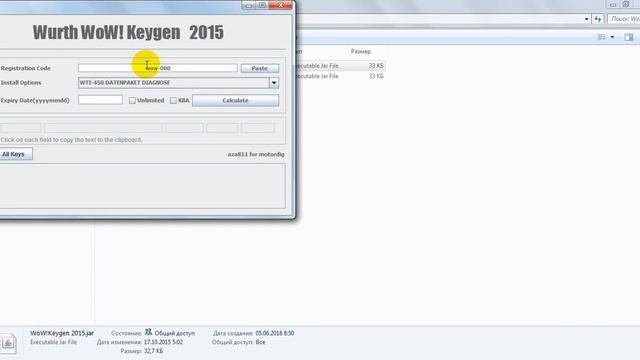Screen dimensions: 640x360
Task: Click the Explorer change view icon
Action: [x=602, y=37]
